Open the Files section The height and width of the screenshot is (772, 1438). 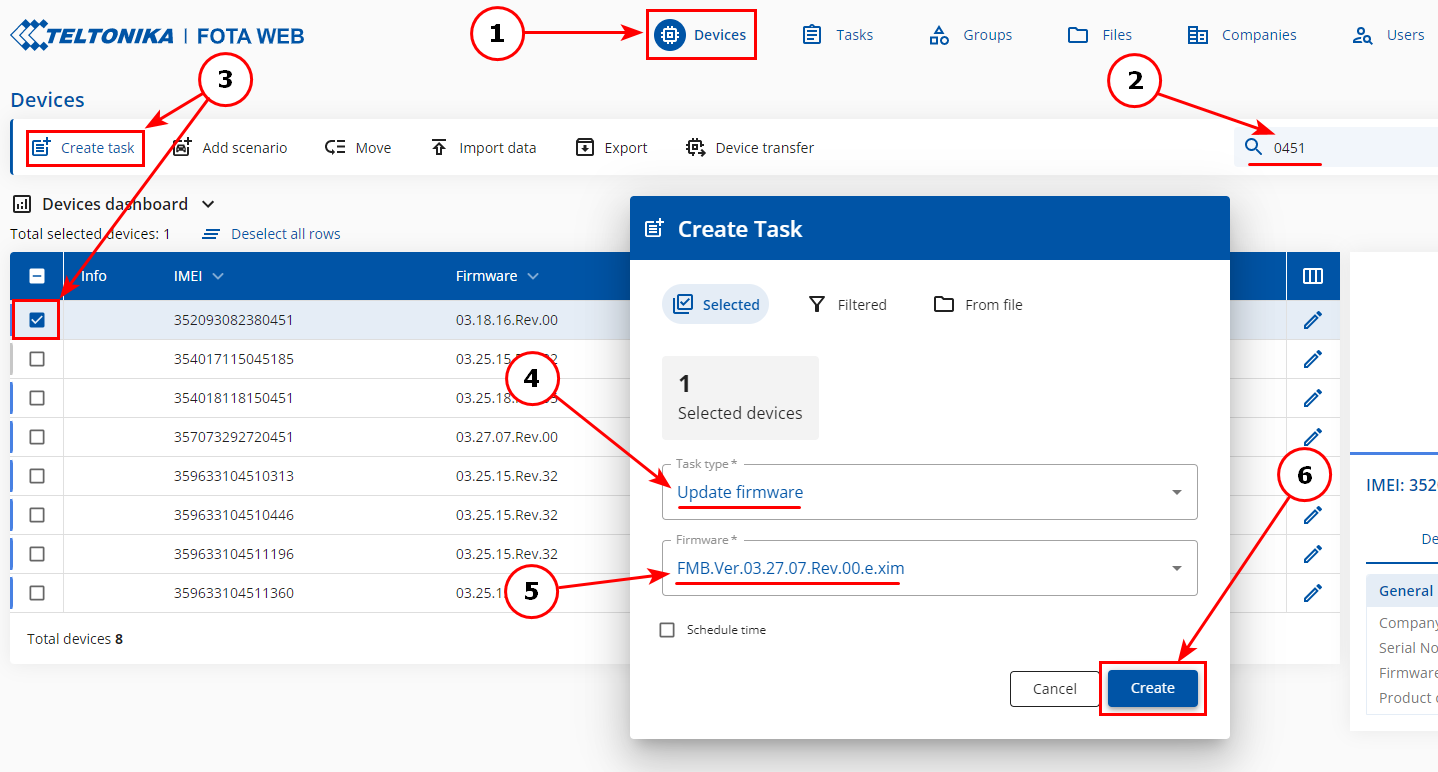tap(1100, 35)
